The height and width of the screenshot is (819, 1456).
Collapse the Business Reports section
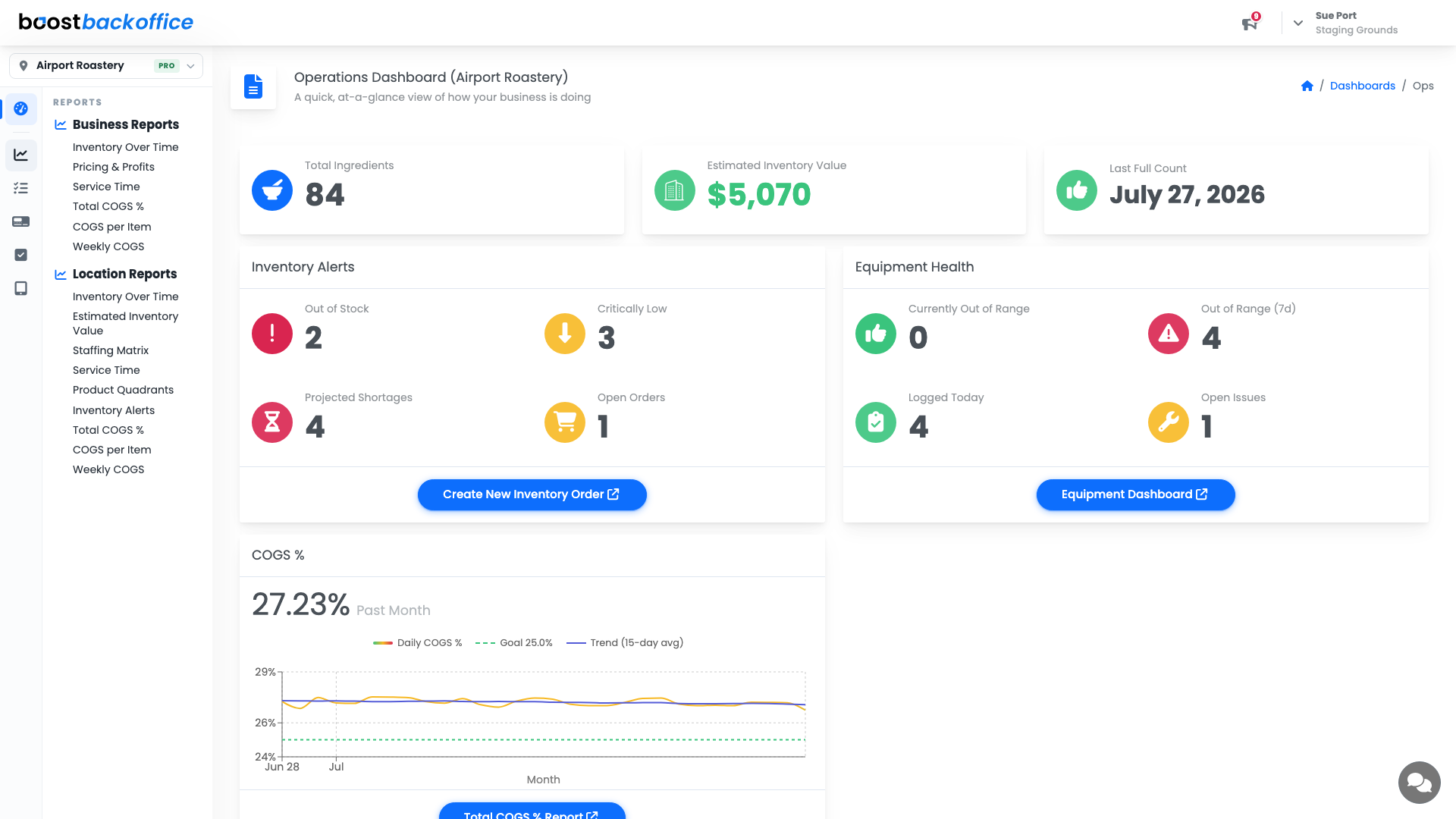pos(126,124)
